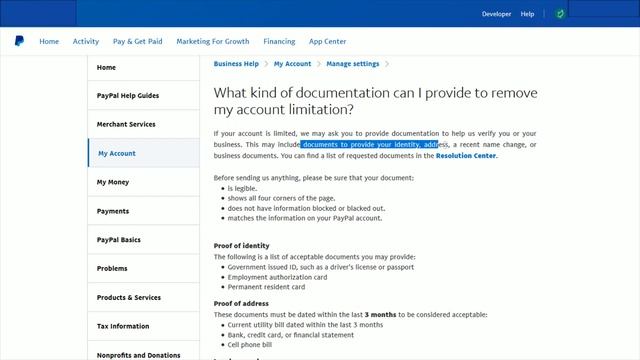Go to the Home navigation tab
Viewport: 640px width, 360px height.
pyautogui.click(x=49, y=41)
